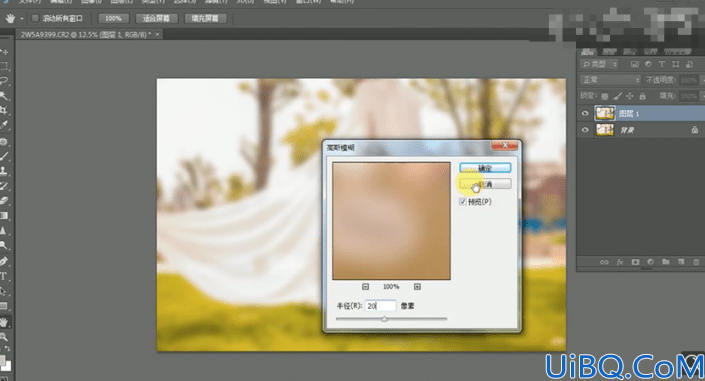The image size is (705, 381).
Task: Toggle type layer filter
Action: pyautogui.click(x=662, y=64)
